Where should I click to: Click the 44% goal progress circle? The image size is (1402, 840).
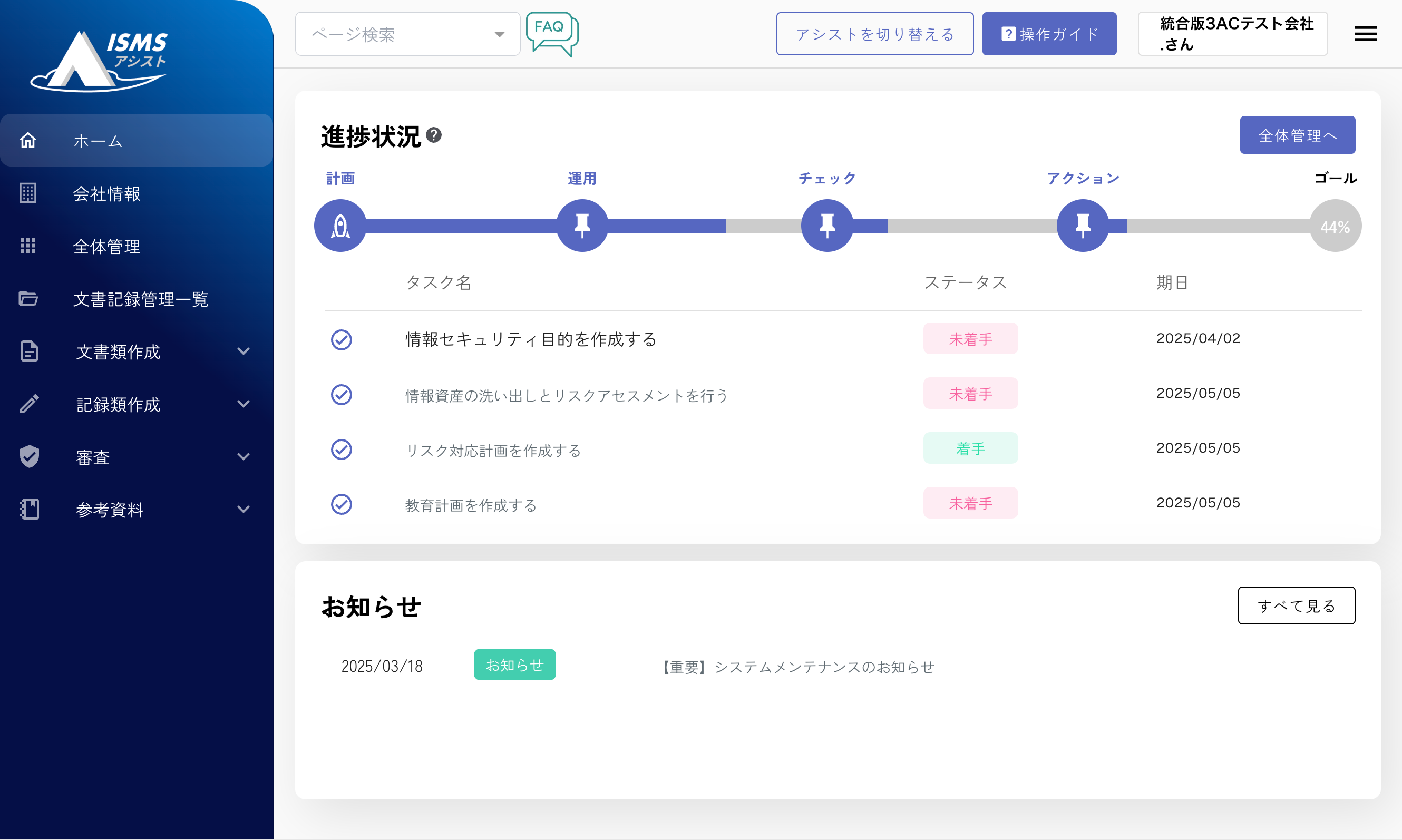tap(1335, 227)
